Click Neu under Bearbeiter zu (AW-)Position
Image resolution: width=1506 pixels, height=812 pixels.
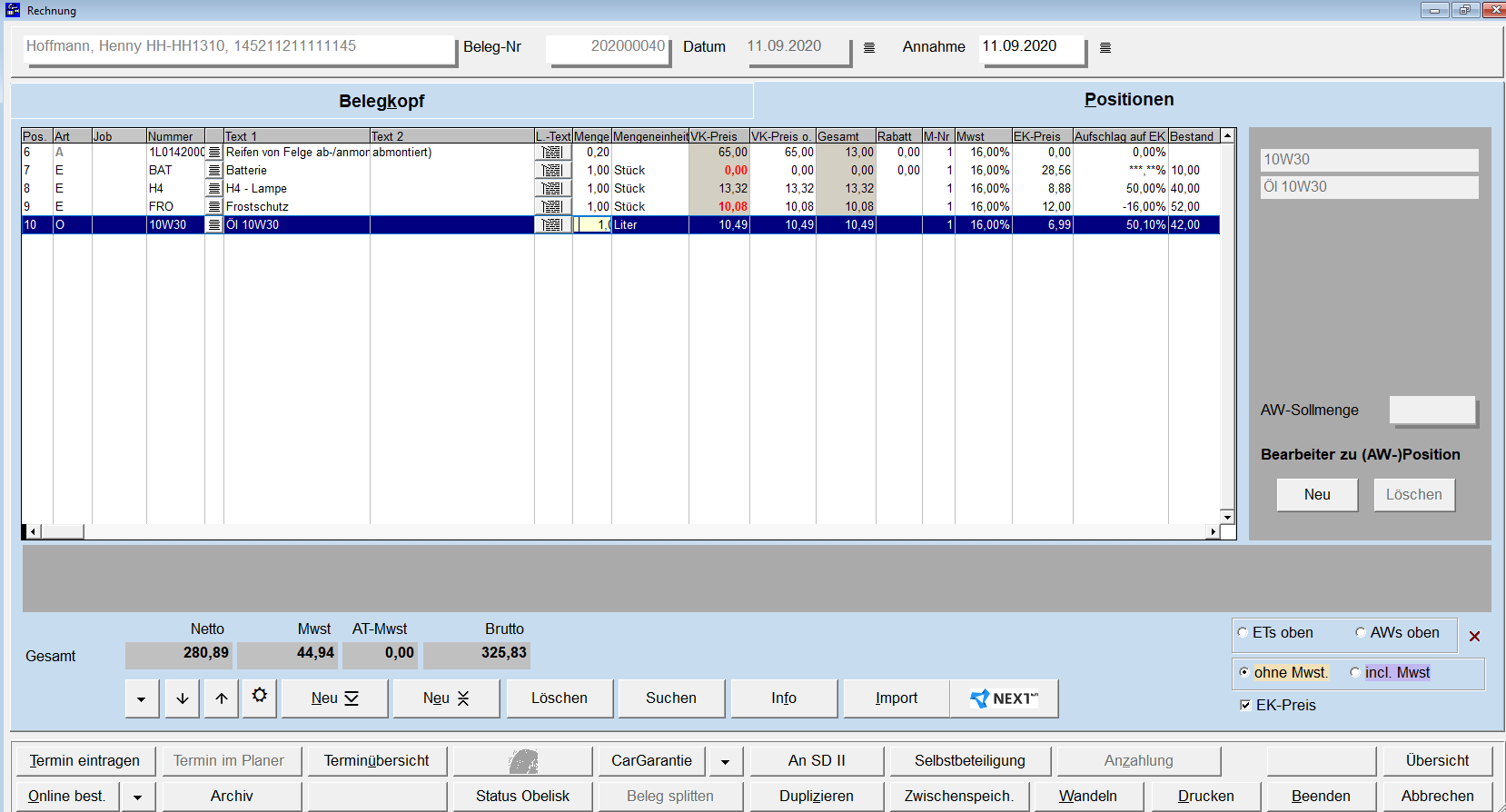1317,495
